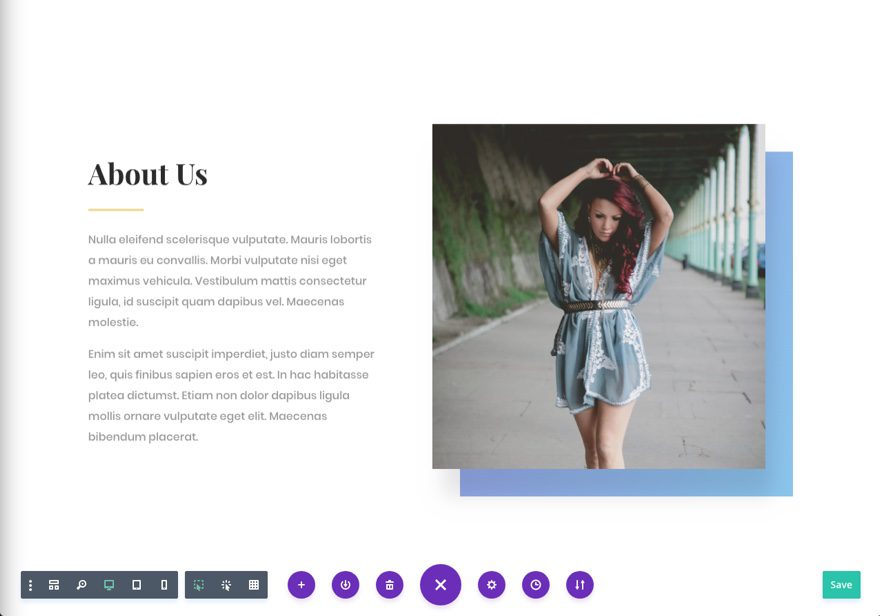Click the woman in blue dress photo
This screenshot has height=616, width=880.
pyautogui.click(x=598, y=296)
